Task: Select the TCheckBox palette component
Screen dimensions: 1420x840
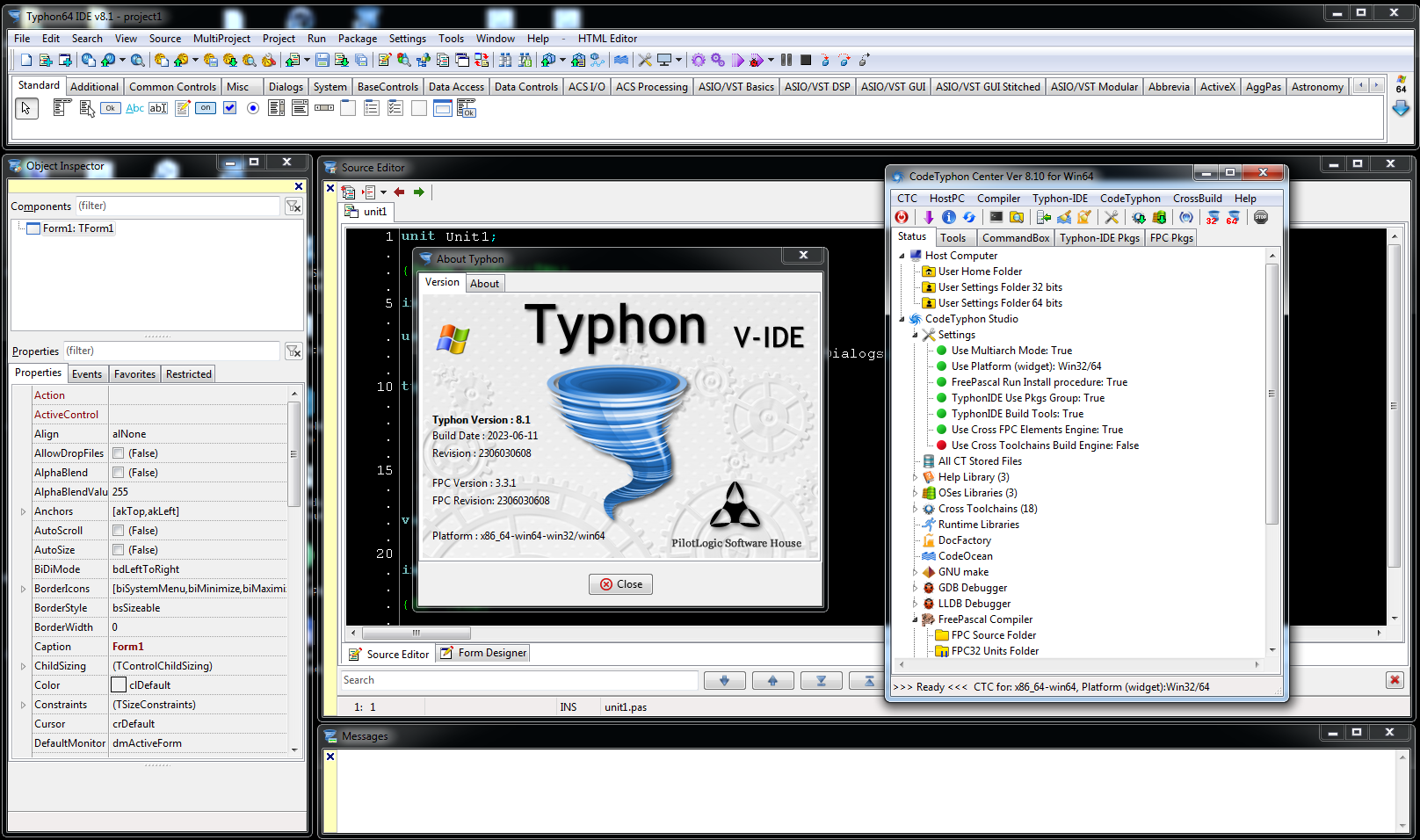Action: (x=229, y=108)
